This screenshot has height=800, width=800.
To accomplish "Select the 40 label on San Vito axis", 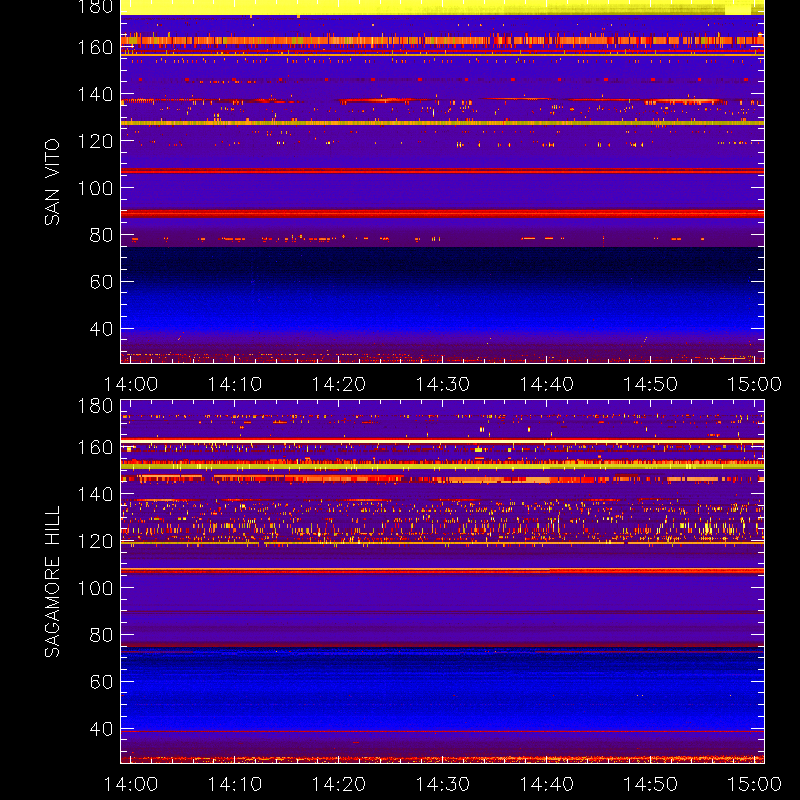I will pyautogui.click(x=101, y=329).
